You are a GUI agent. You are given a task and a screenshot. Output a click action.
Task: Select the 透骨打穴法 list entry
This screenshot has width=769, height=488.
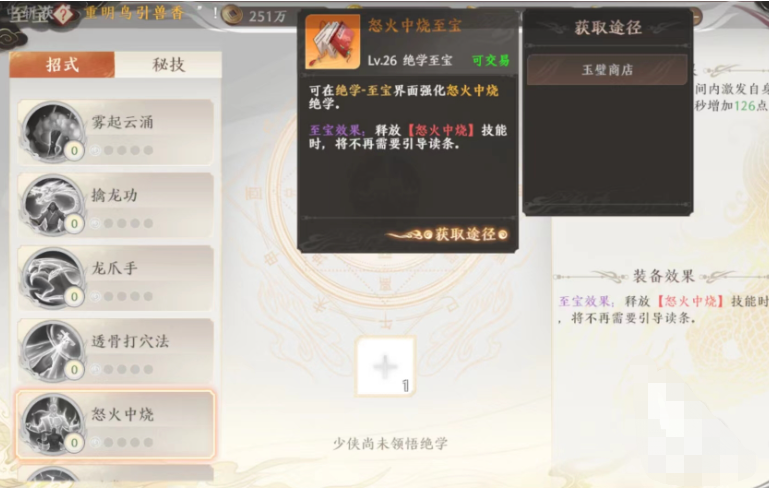point(115,351)
